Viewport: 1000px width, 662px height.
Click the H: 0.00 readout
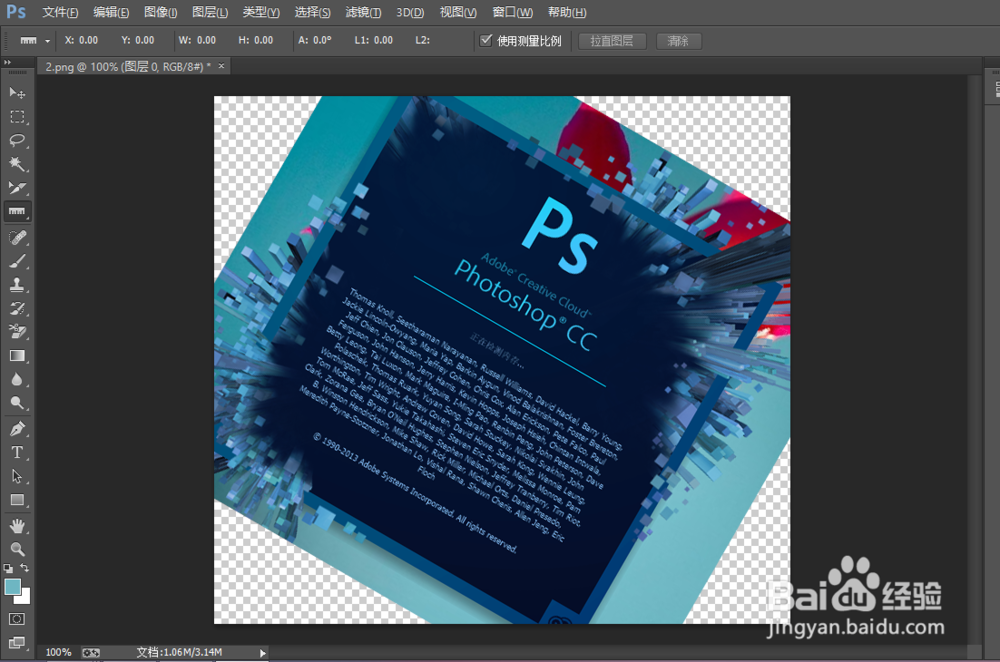pyautogui.click(x=256, y=40)
